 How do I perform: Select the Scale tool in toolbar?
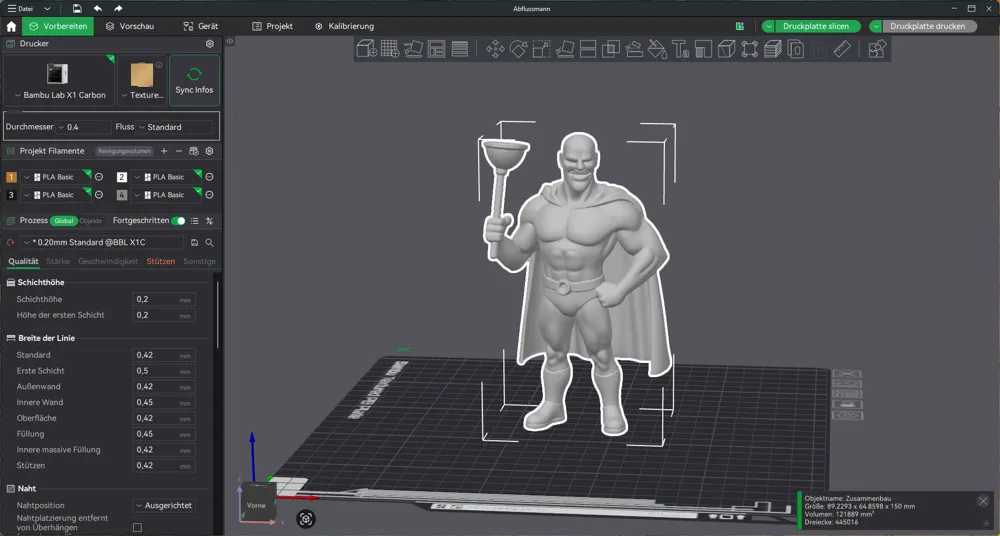click(x=541, y=49)
